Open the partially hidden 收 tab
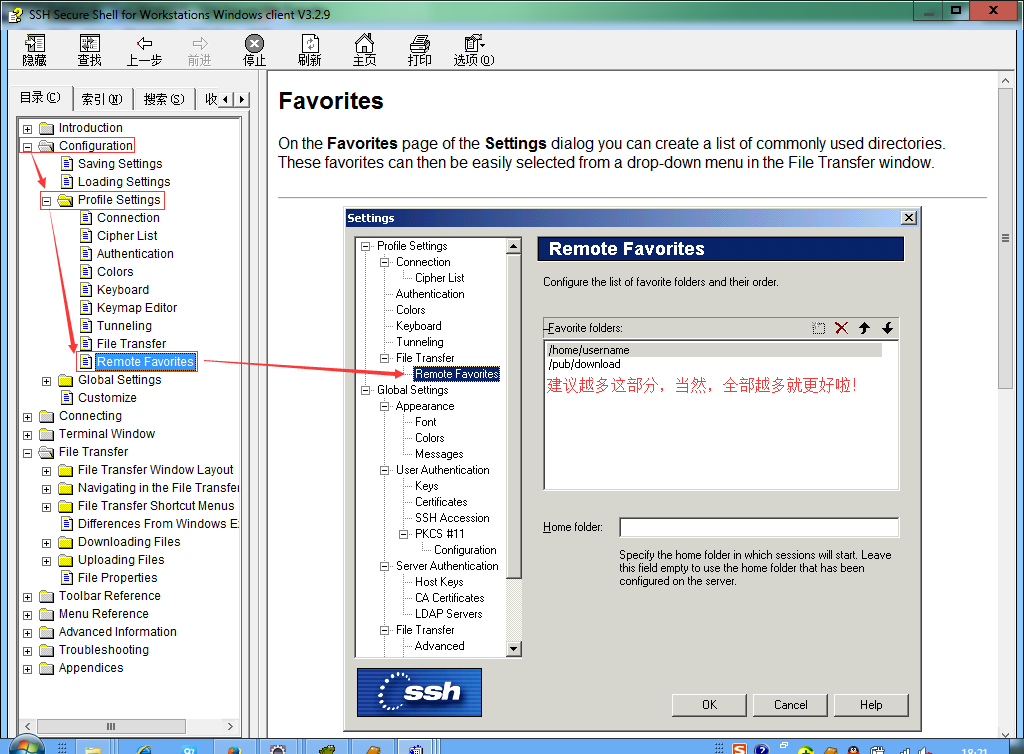Viewport: 1024px width, 754px height. tap(210, 99)
